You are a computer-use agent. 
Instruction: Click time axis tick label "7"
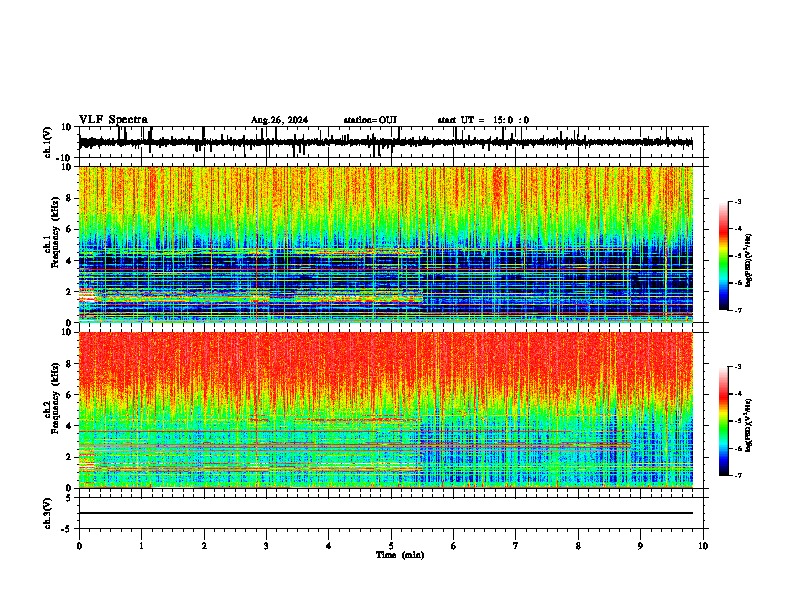coord(516,546)
